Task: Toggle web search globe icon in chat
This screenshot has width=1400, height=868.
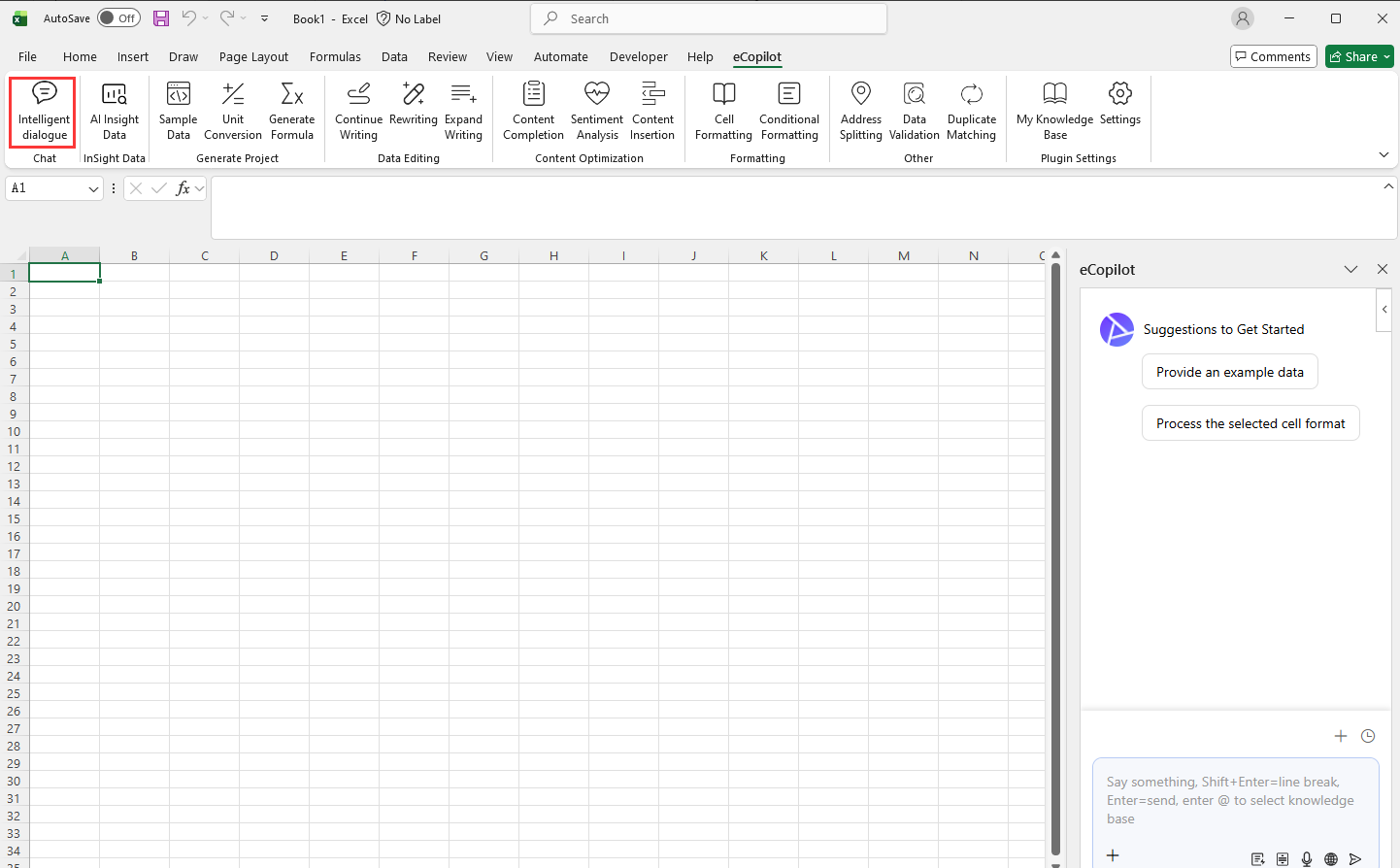Action: click(x=1331, y=858)
